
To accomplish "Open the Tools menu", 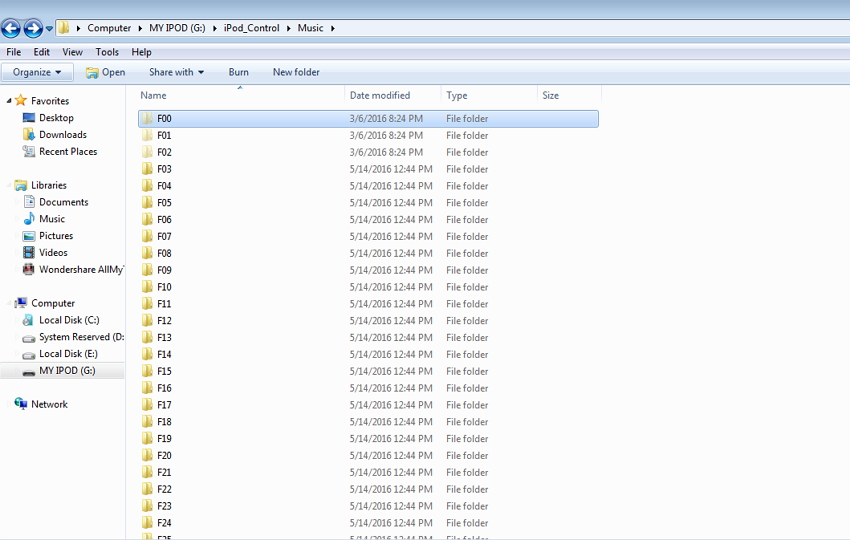I will point(107,52).
